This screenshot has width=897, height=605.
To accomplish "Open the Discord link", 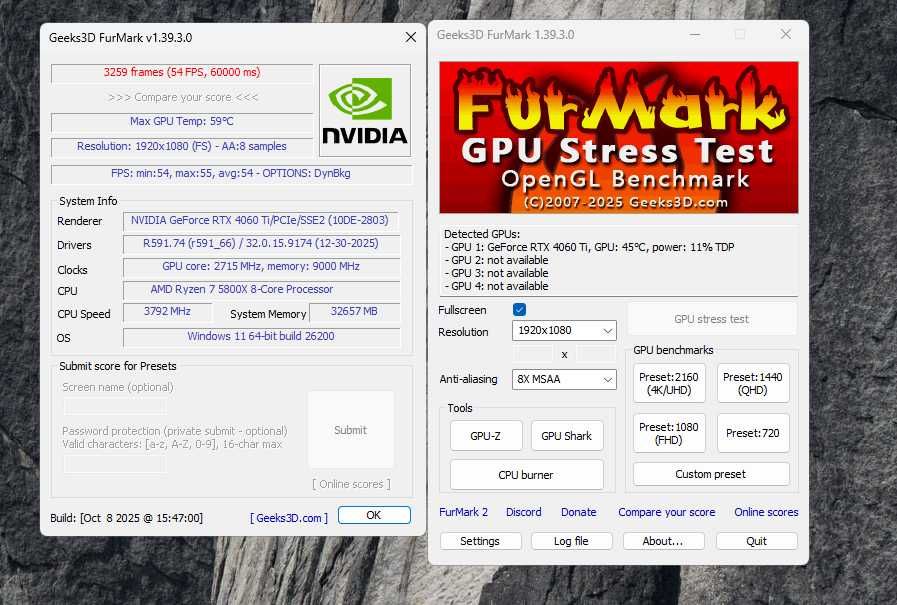I will point(523,512).
